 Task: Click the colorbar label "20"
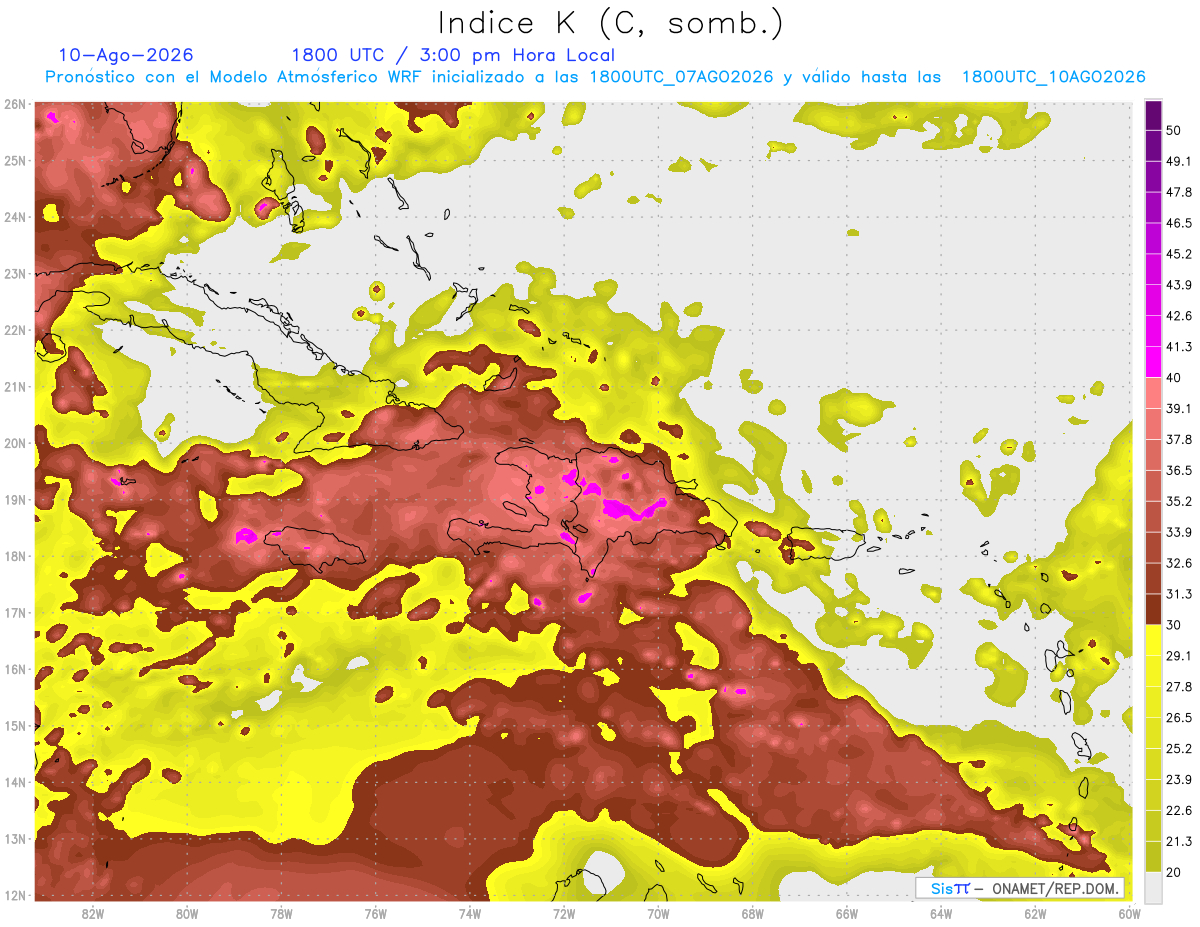click(x=1174, y=872)
